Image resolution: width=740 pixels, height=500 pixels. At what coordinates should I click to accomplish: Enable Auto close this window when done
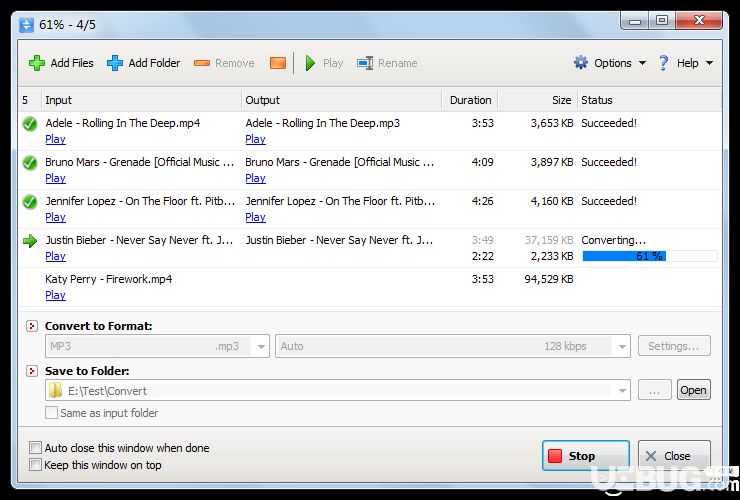(35, 448)
